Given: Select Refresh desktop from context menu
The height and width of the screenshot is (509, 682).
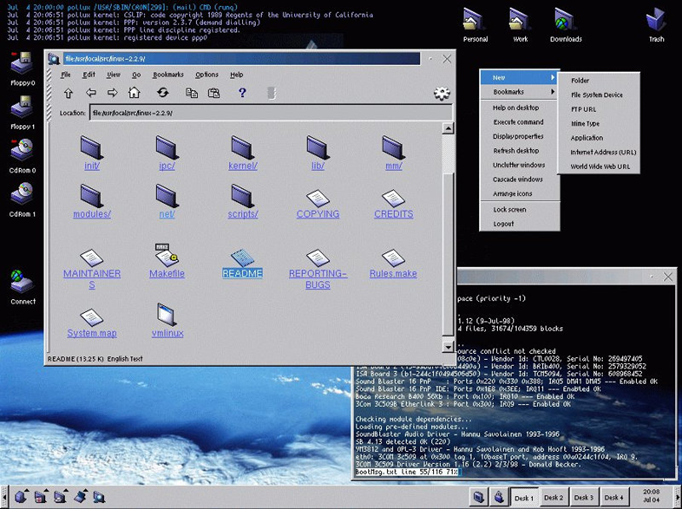Looking at the screenshot, I should [517, 151].
